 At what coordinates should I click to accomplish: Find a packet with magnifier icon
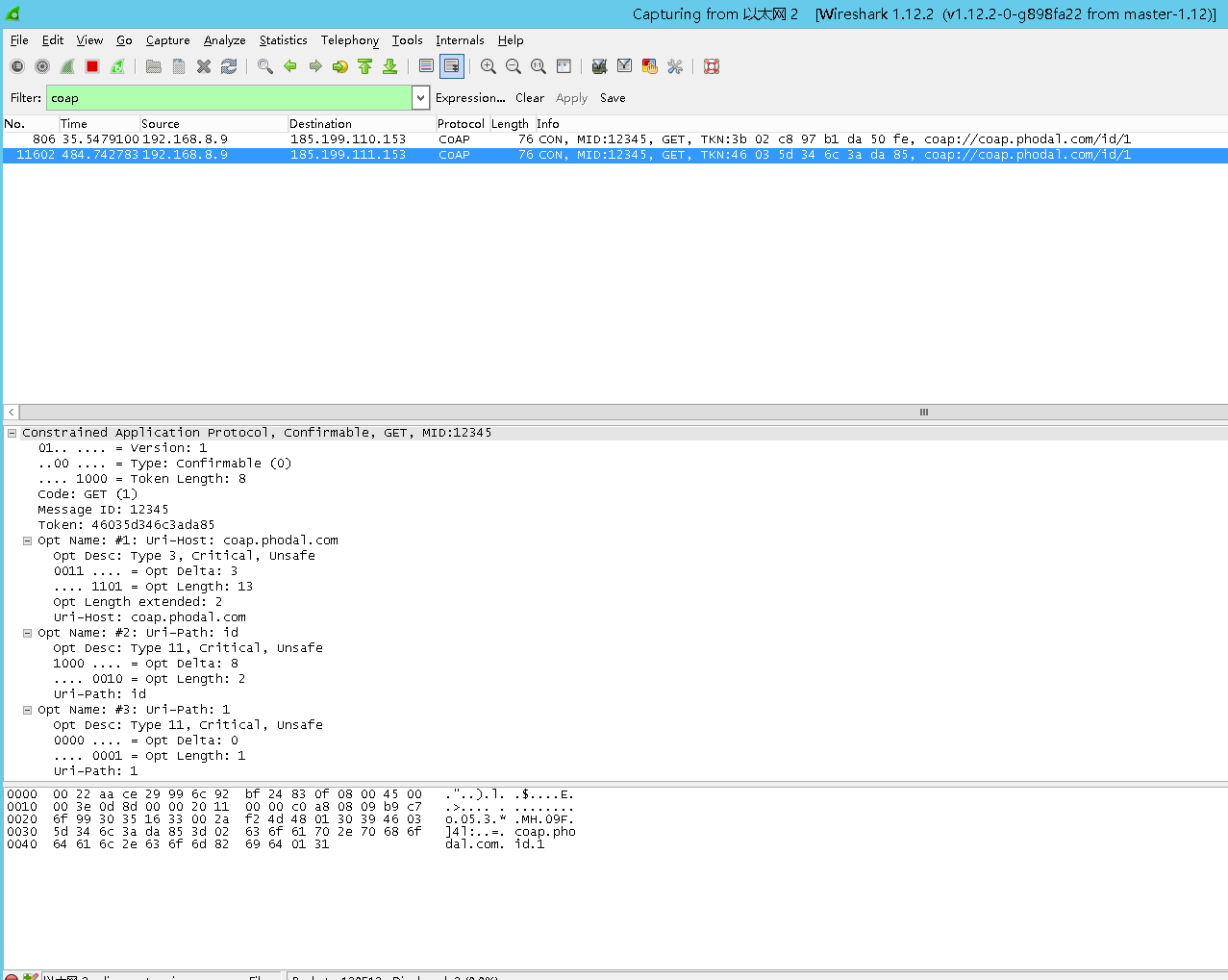click(264, 66)
